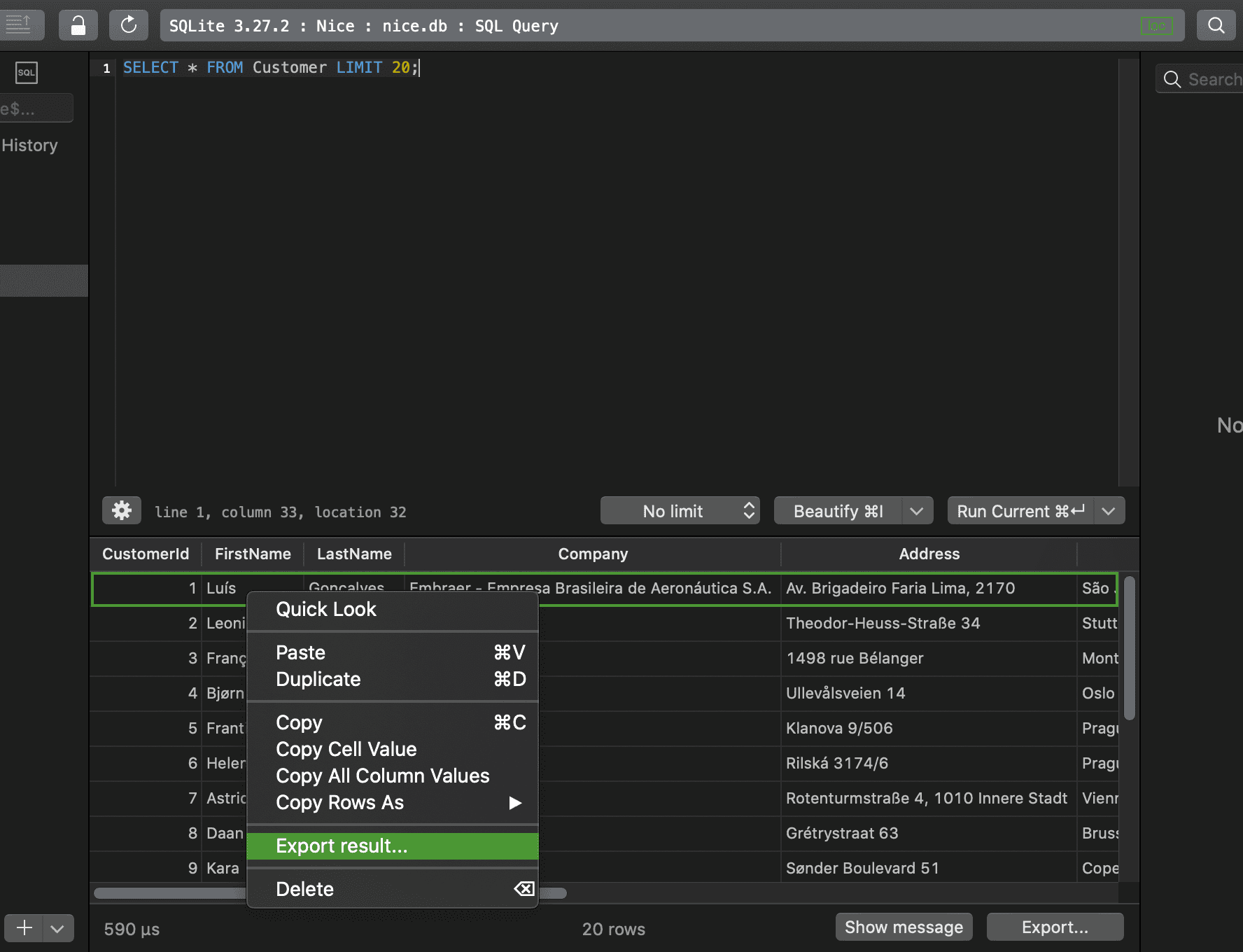Choose Copy All Column Values
Image resolution: width=1243 pixels, height=952 pixels.
tap(393, 776)
